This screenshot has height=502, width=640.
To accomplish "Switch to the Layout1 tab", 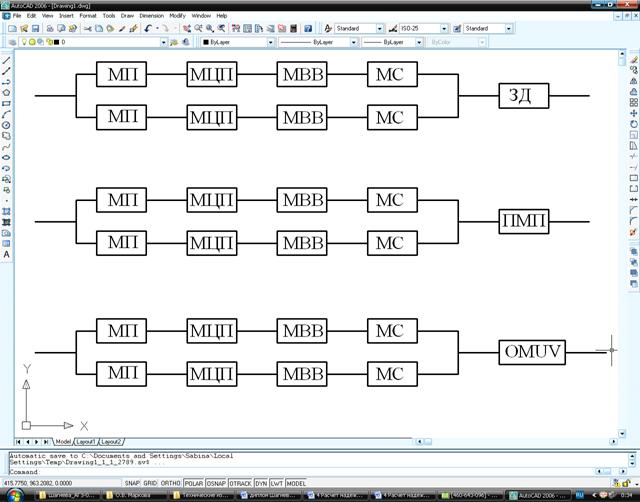I will coord(85,441).
